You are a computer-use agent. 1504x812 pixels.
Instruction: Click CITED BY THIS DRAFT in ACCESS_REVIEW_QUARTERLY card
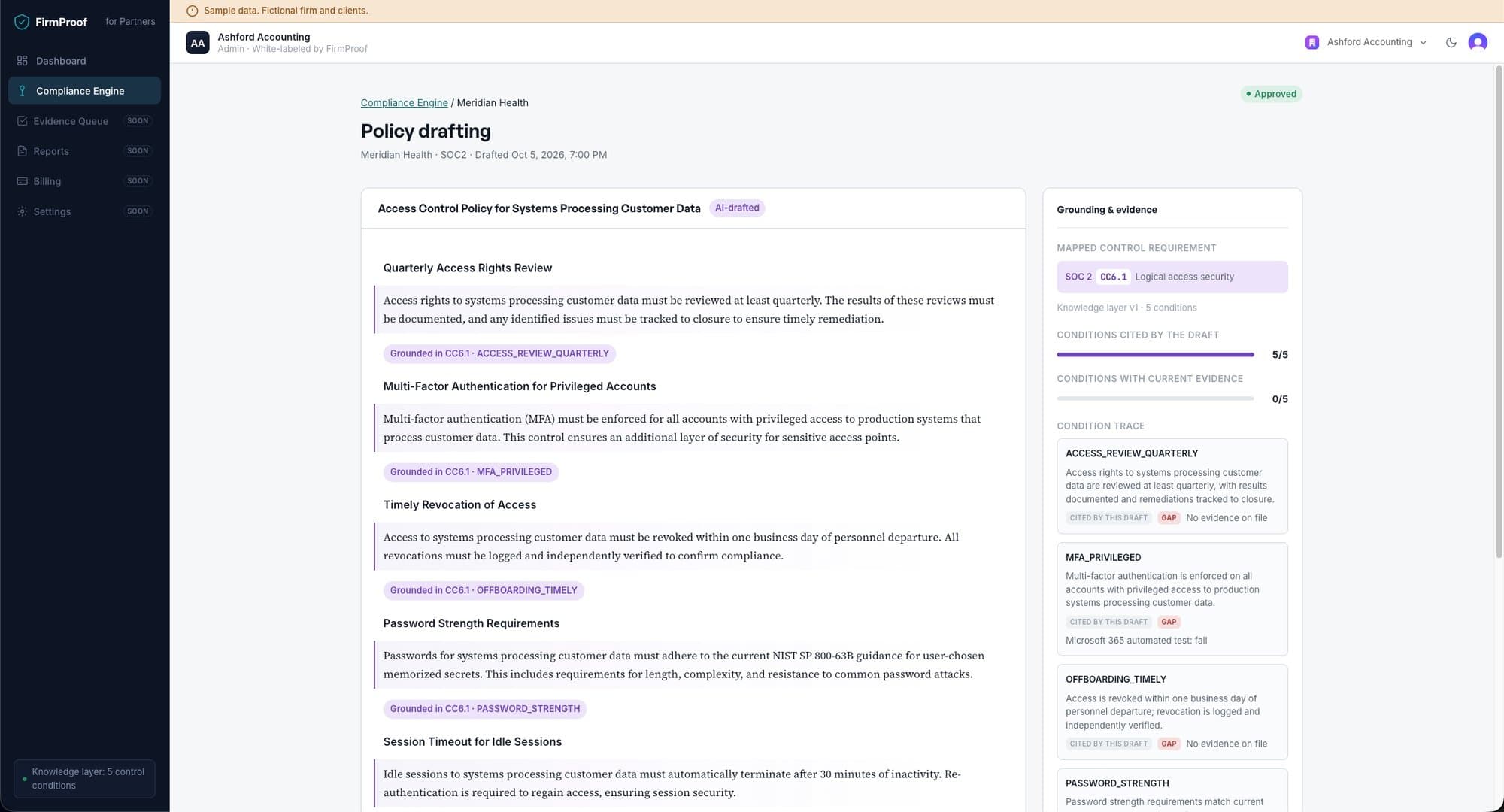click(1108, 518)
